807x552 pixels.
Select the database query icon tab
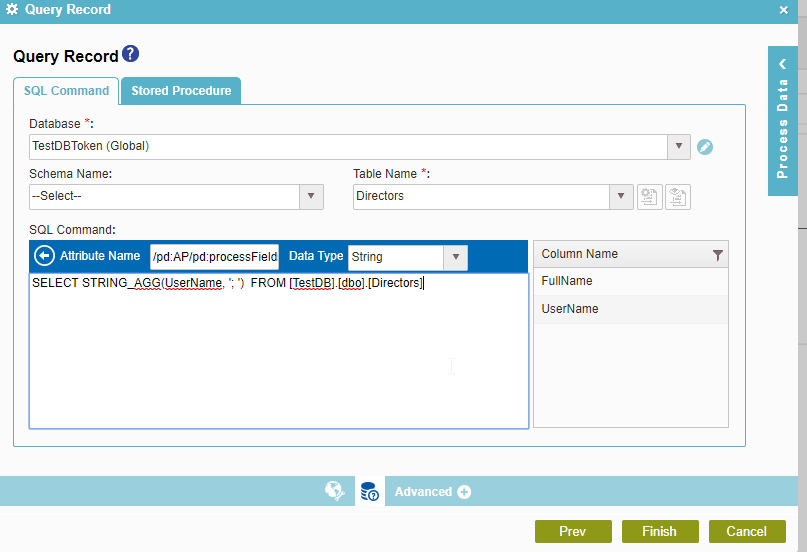[369, 491]
